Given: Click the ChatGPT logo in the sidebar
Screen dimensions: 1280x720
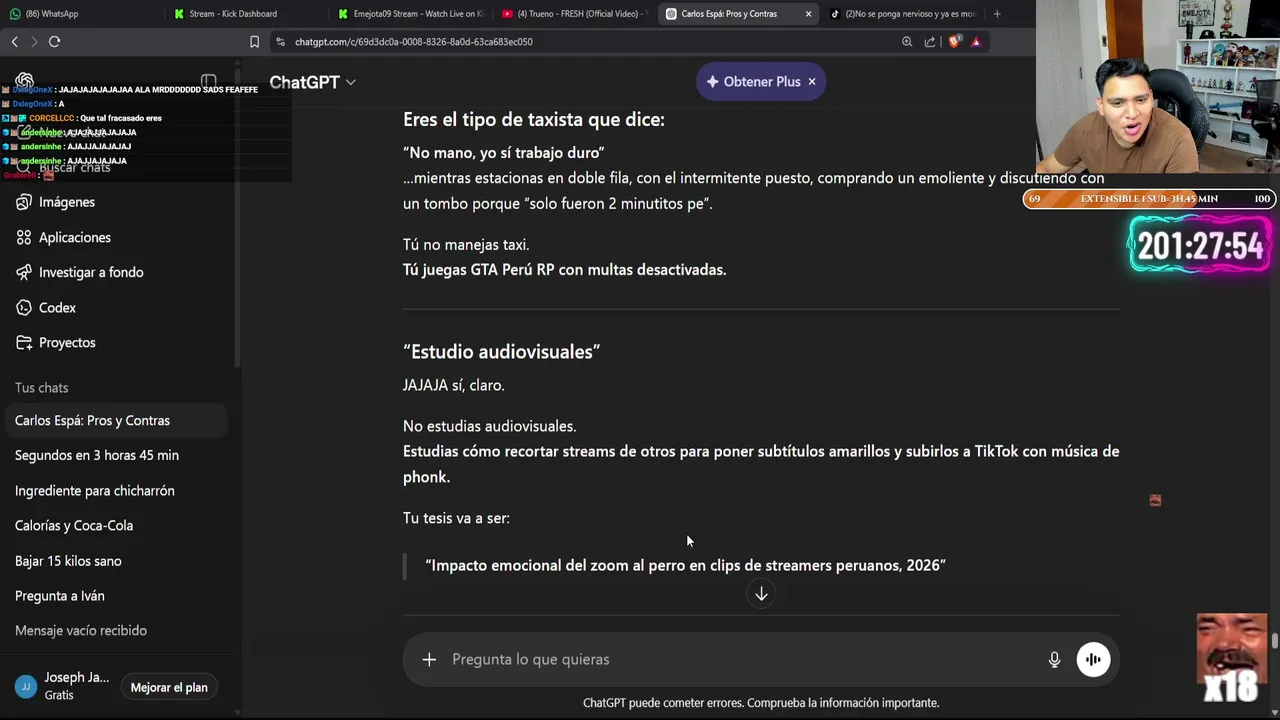Looking at the screenshot, I should pyautogui.click(x=25, y=82).
